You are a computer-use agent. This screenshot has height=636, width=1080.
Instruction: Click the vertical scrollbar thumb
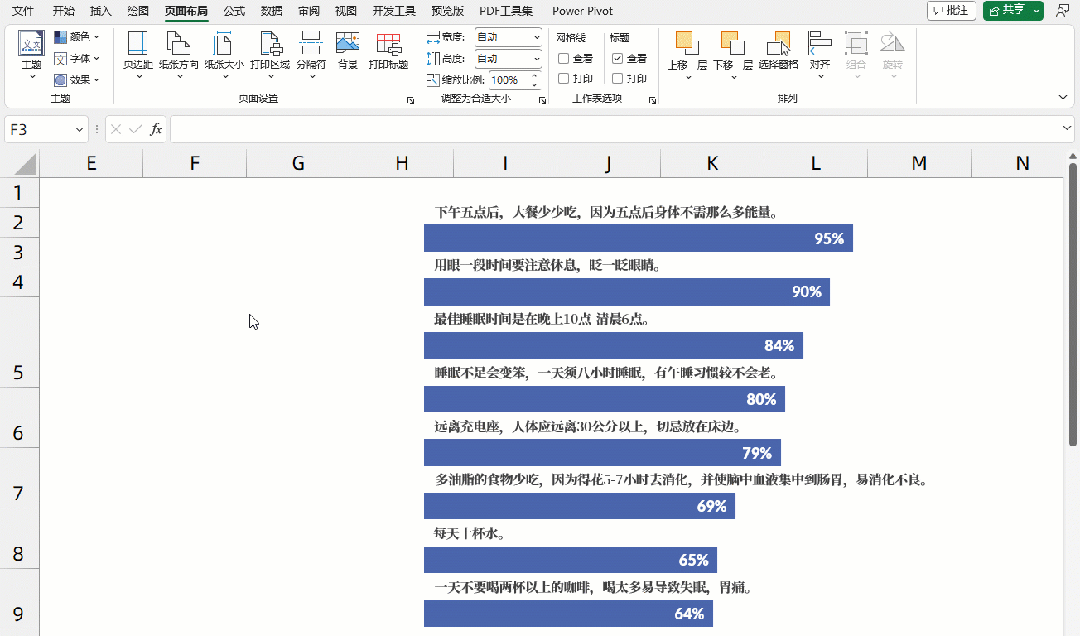(1072, 303)
